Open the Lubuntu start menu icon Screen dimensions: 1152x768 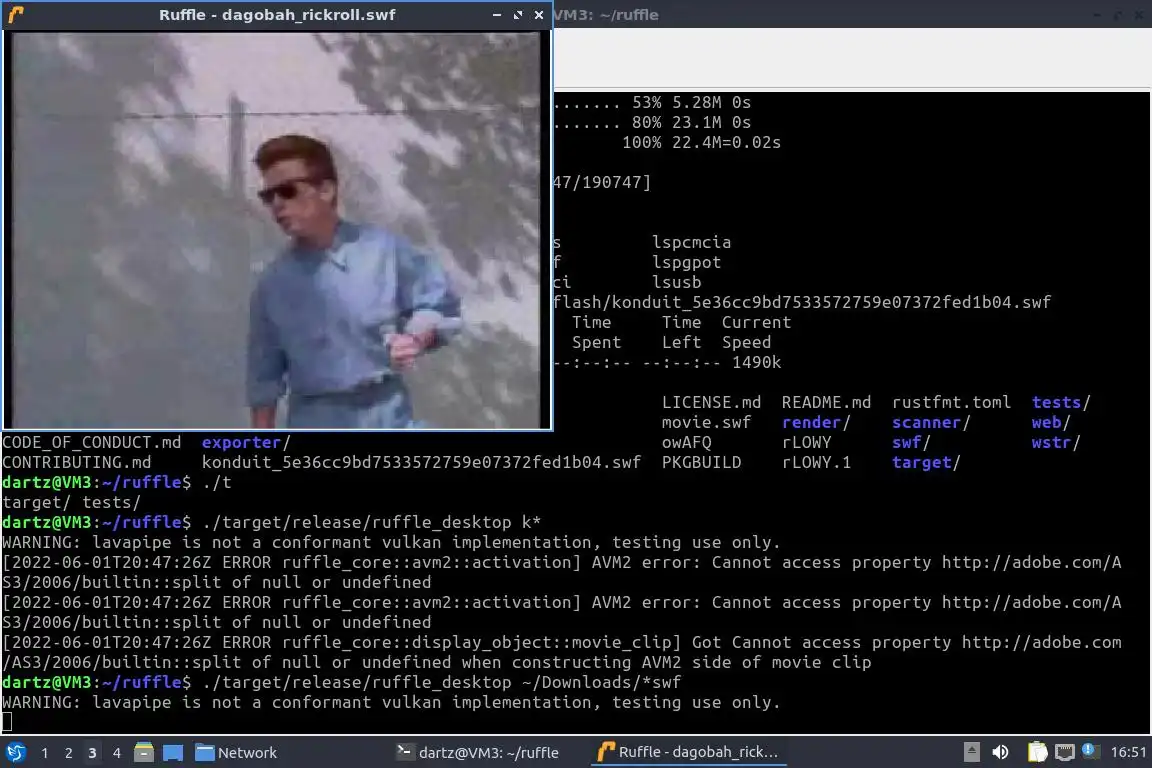click(15, 753)
